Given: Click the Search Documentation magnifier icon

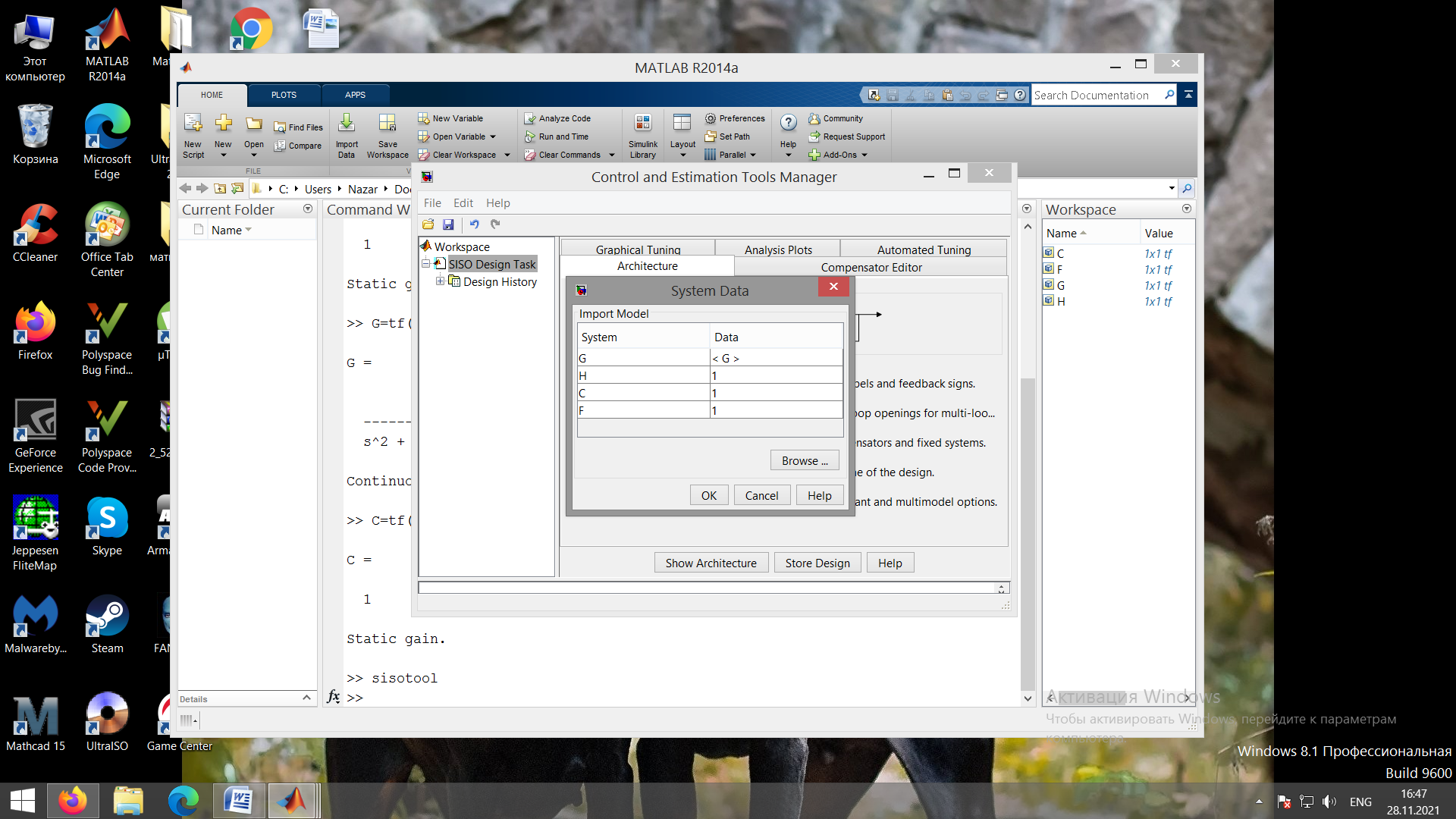Looking at the screenshot, I should tap(1169, 95).
